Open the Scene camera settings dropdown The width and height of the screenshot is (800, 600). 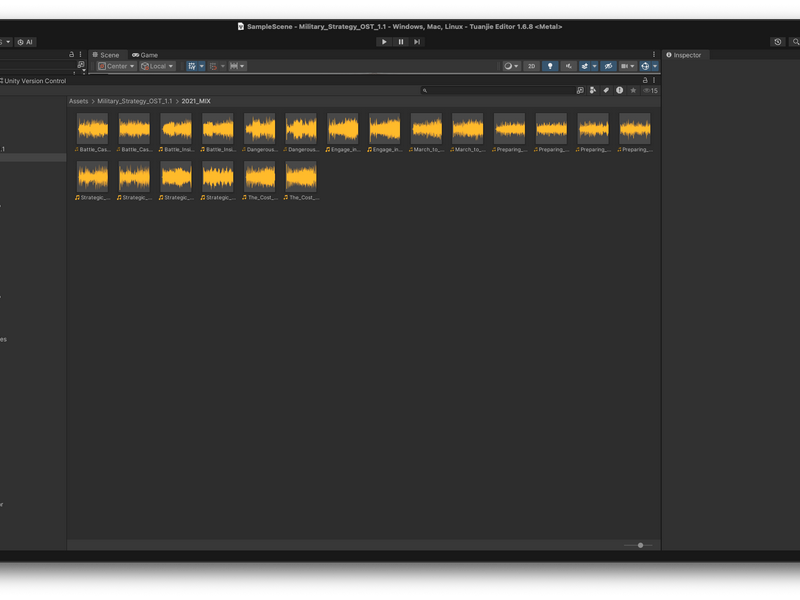tap(628, 66)
